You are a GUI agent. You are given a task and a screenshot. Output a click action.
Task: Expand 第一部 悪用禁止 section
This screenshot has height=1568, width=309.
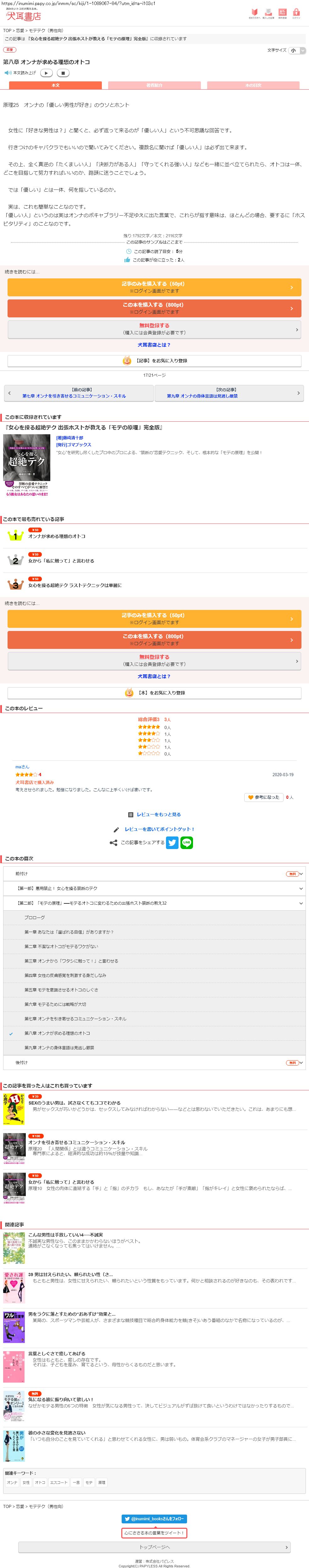[x=154, y=888]
